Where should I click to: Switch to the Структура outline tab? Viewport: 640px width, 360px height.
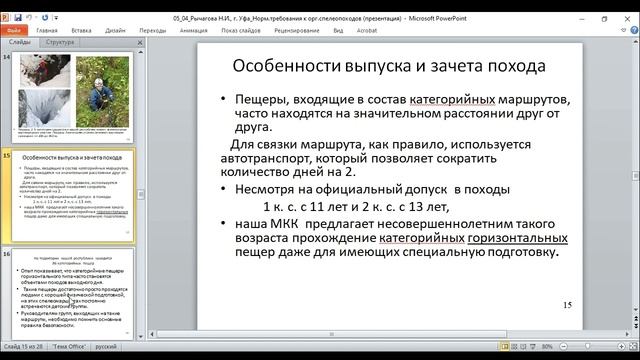(x=60, y=42)
